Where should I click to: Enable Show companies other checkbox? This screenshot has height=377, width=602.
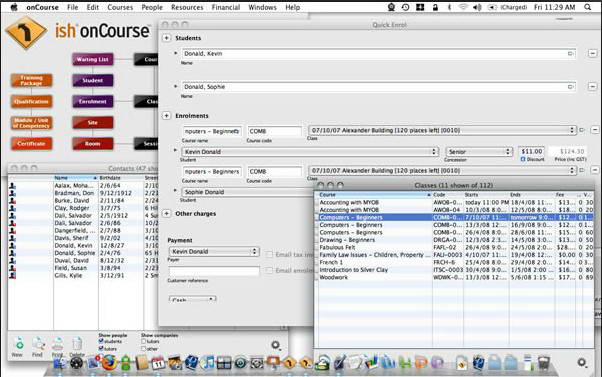144,348
